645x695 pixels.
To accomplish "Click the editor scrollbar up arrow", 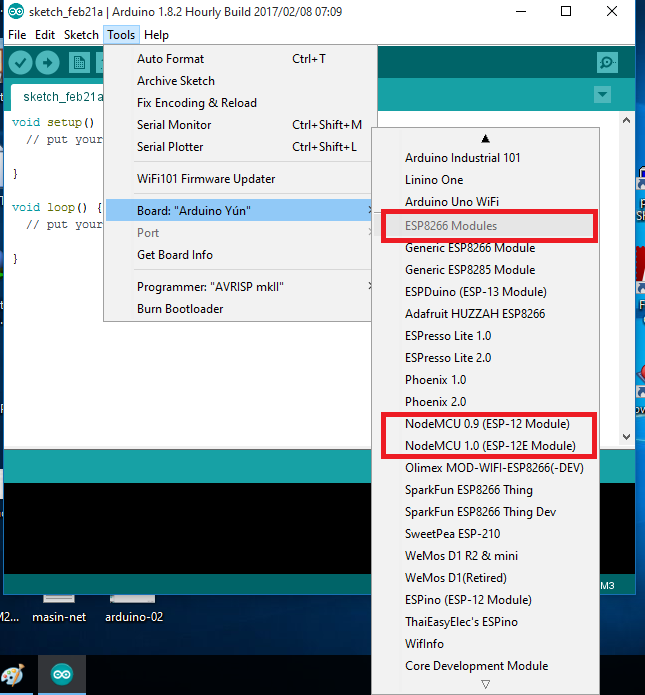I will pos(626,120).
